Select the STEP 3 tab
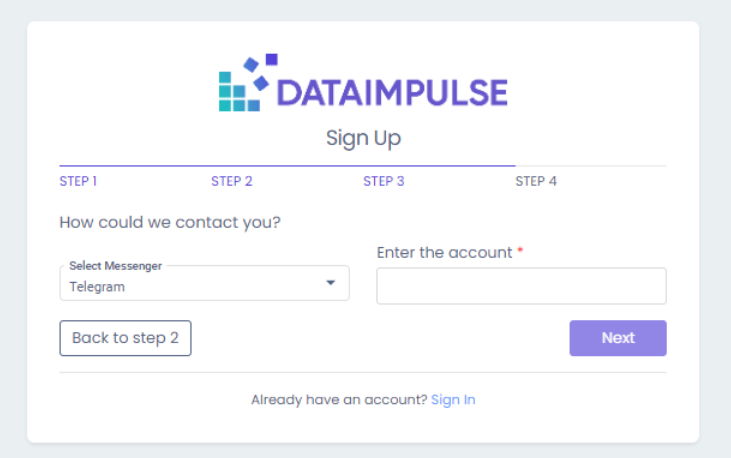 (384, 181)
